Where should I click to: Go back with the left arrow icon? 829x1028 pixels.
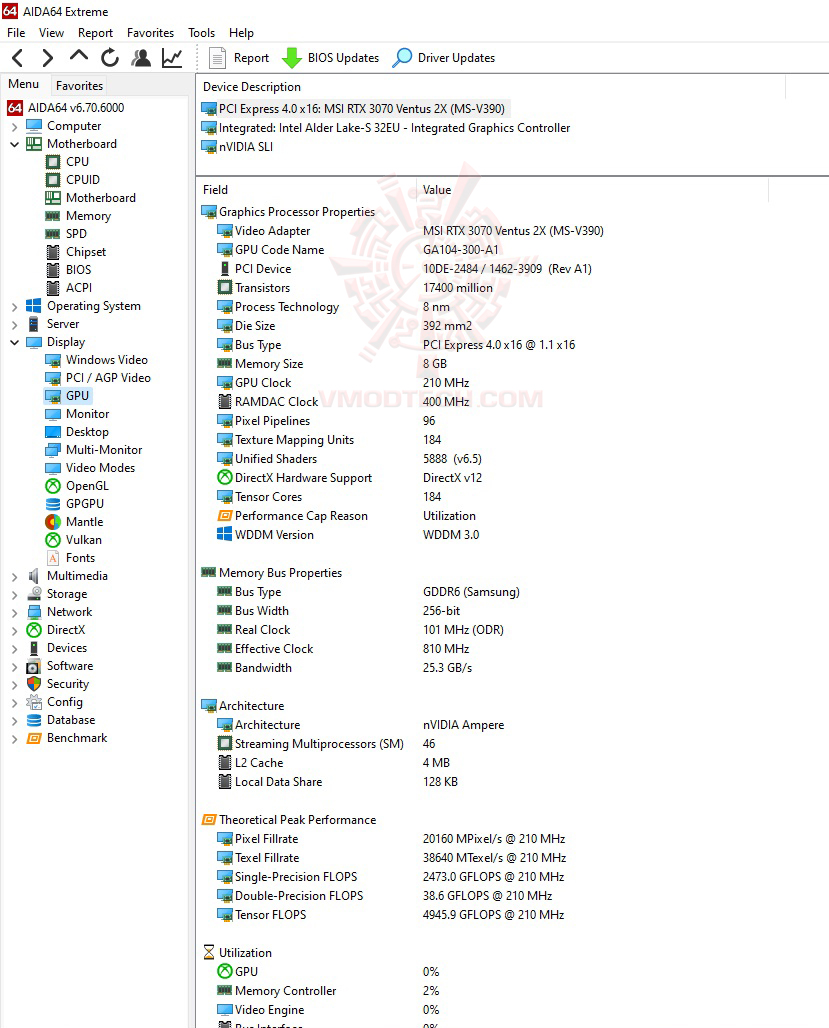click(18, 58)
